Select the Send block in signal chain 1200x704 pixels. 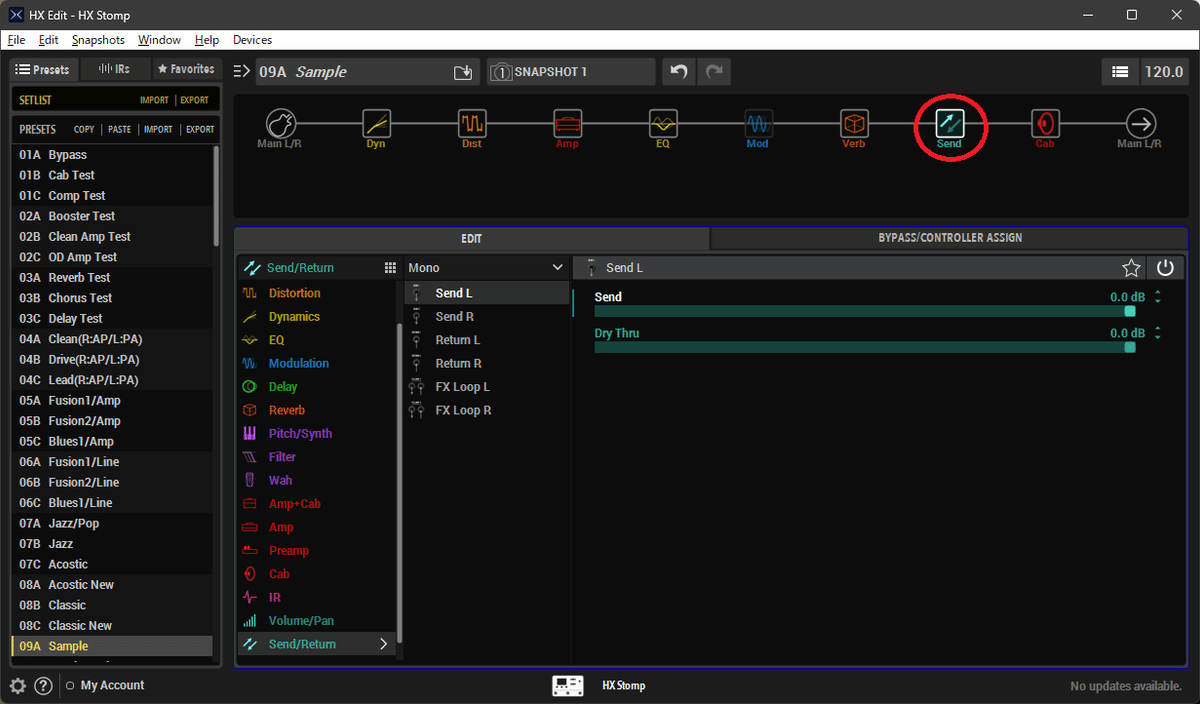click(949, 123)
